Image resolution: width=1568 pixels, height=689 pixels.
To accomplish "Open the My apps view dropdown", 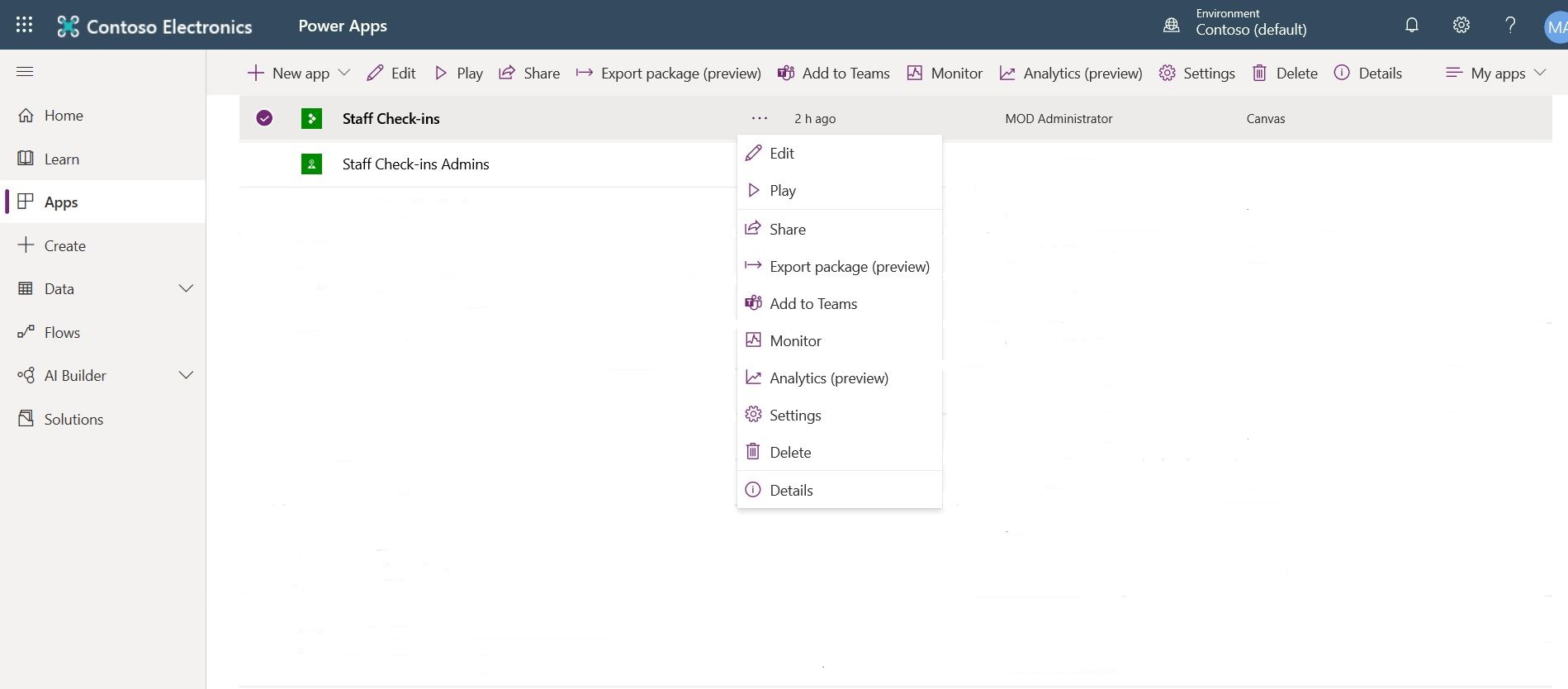I will (x=1496, y=73).
